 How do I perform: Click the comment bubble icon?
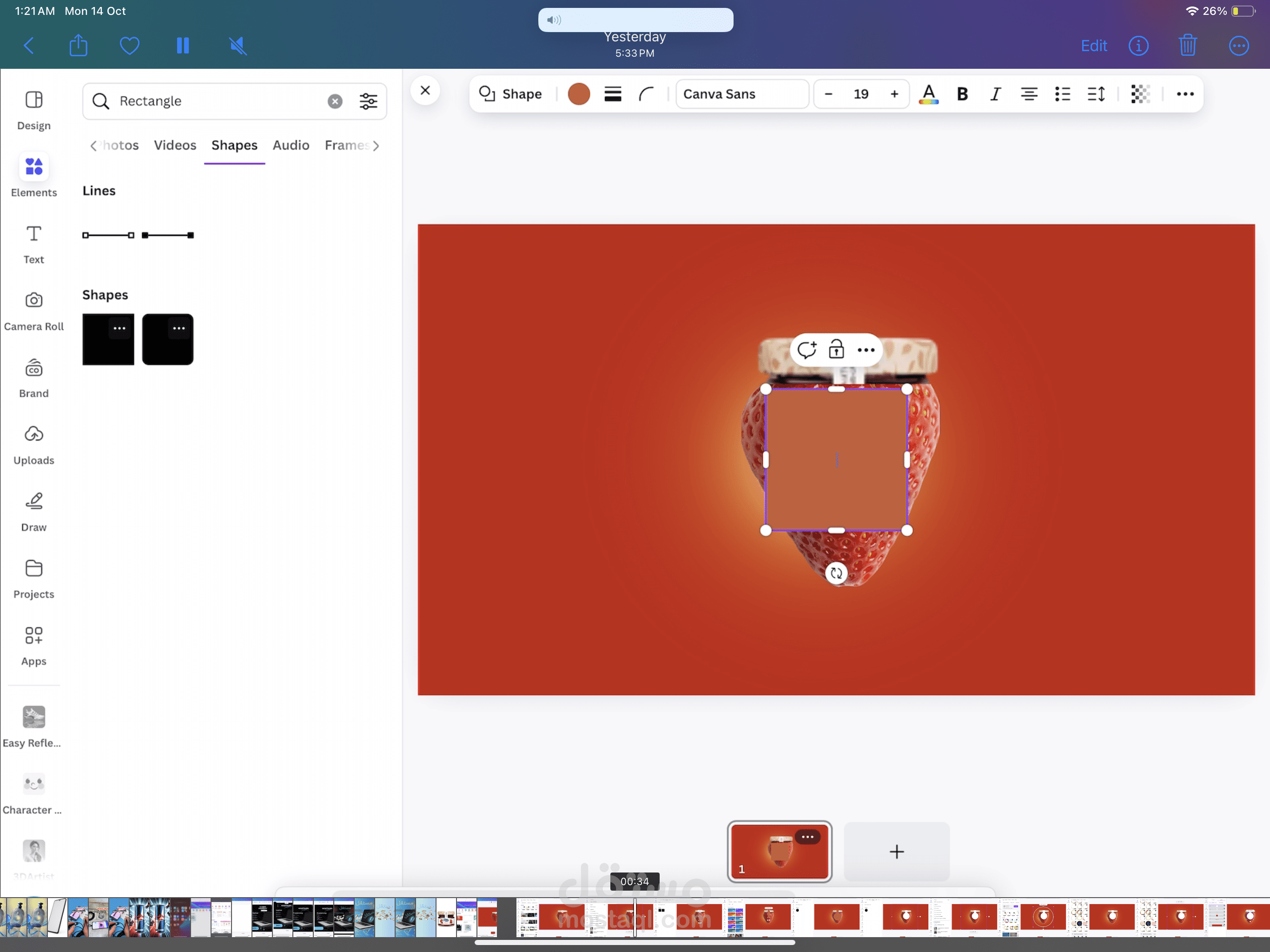pos(807,349)
